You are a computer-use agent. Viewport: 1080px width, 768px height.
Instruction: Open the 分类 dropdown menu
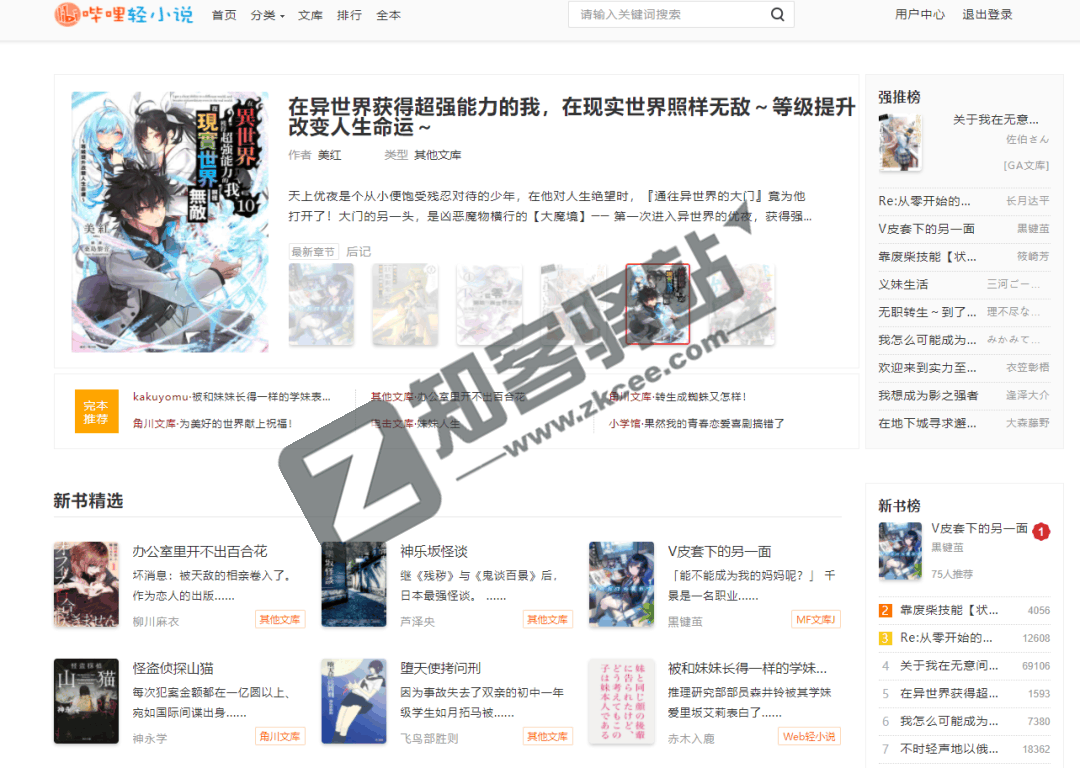click(x=267, y=15)
